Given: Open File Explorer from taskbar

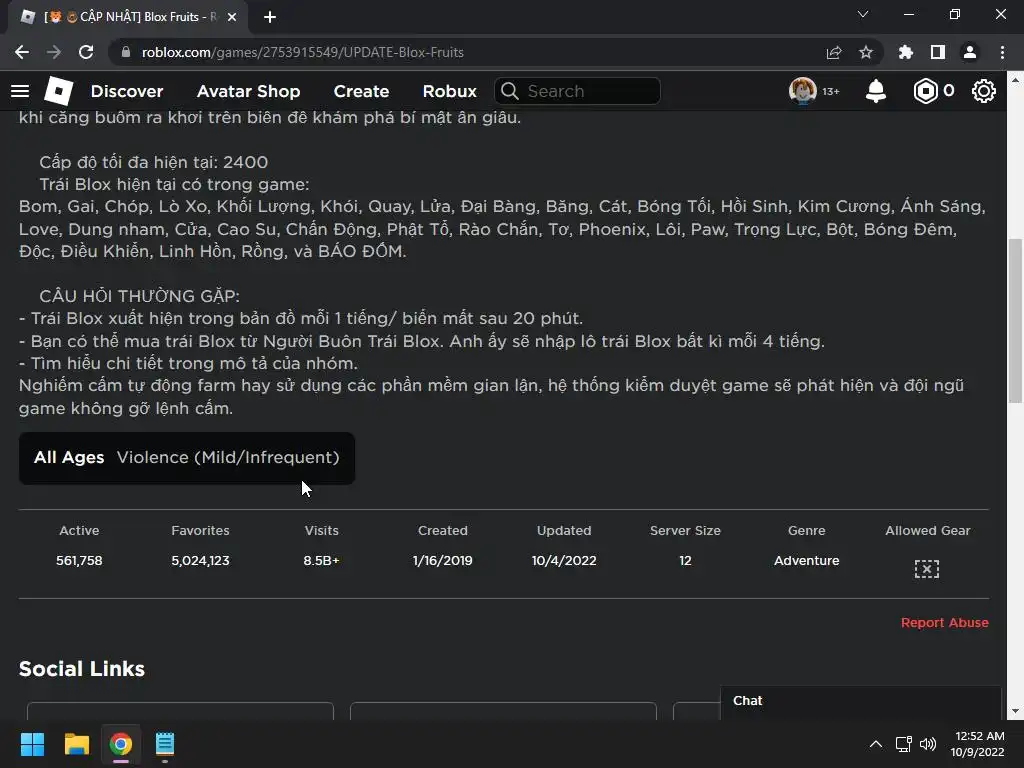Looking at the screenshot, I should (x=76, y=744).
